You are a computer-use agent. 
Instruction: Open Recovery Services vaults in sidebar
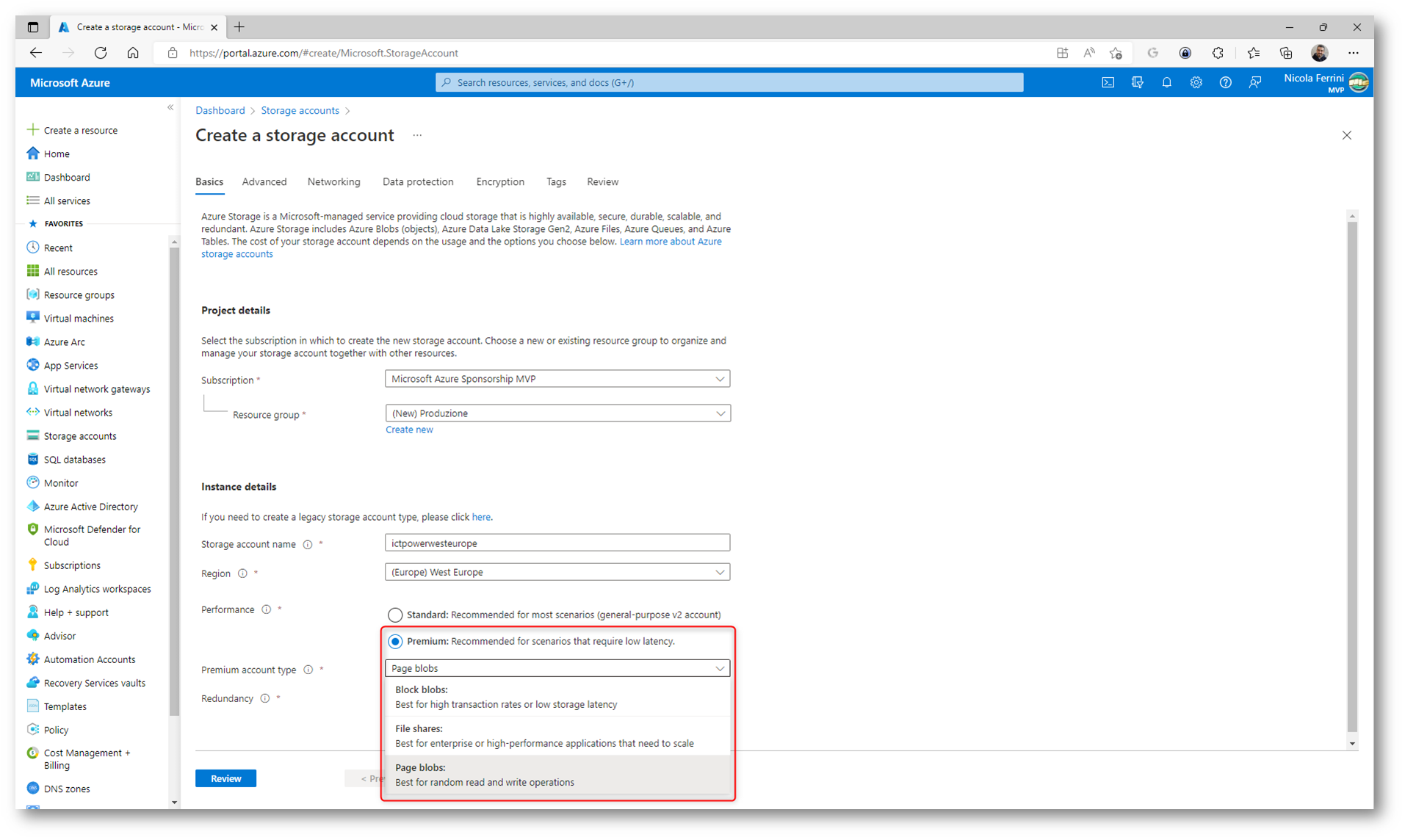click(x=94, y=682)
